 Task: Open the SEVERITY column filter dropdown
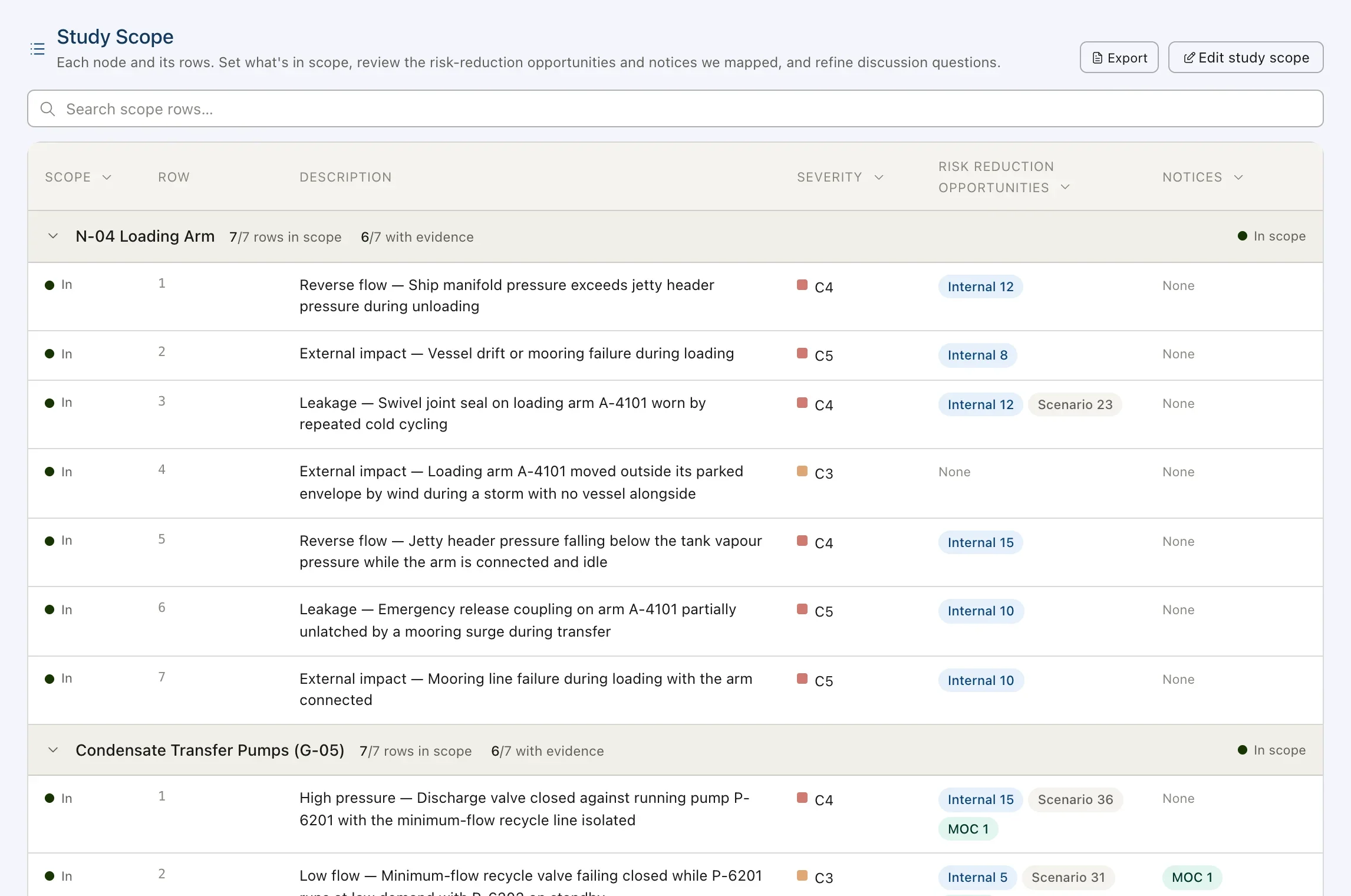tap(879, 177)
